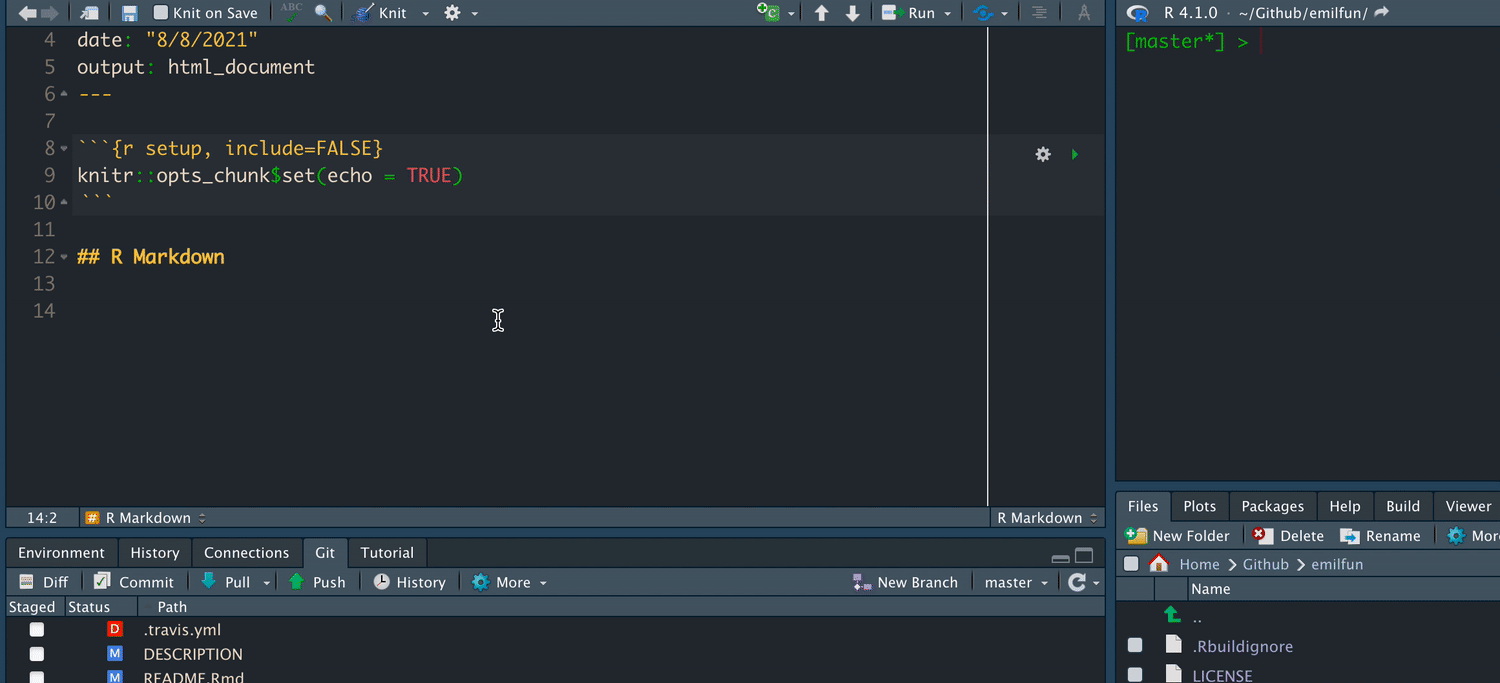The height and width of the screenshot is (683, 1500).
Task: Knit the document
Action: click(380, 13)
